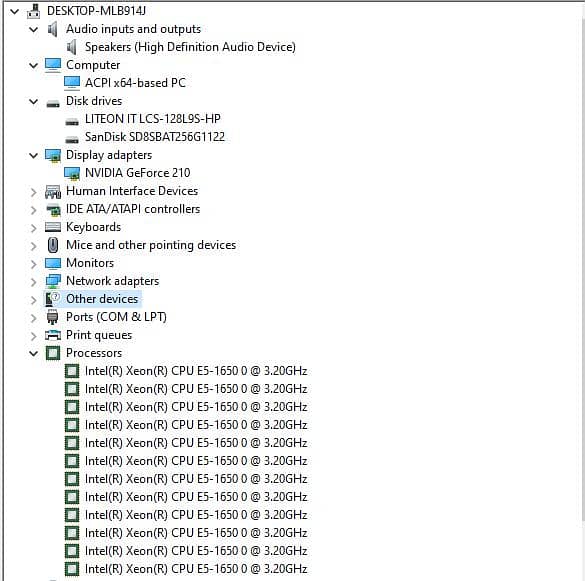Expand Mice and other pointing devices
The image size is (585, 581).
pos(34,246)
